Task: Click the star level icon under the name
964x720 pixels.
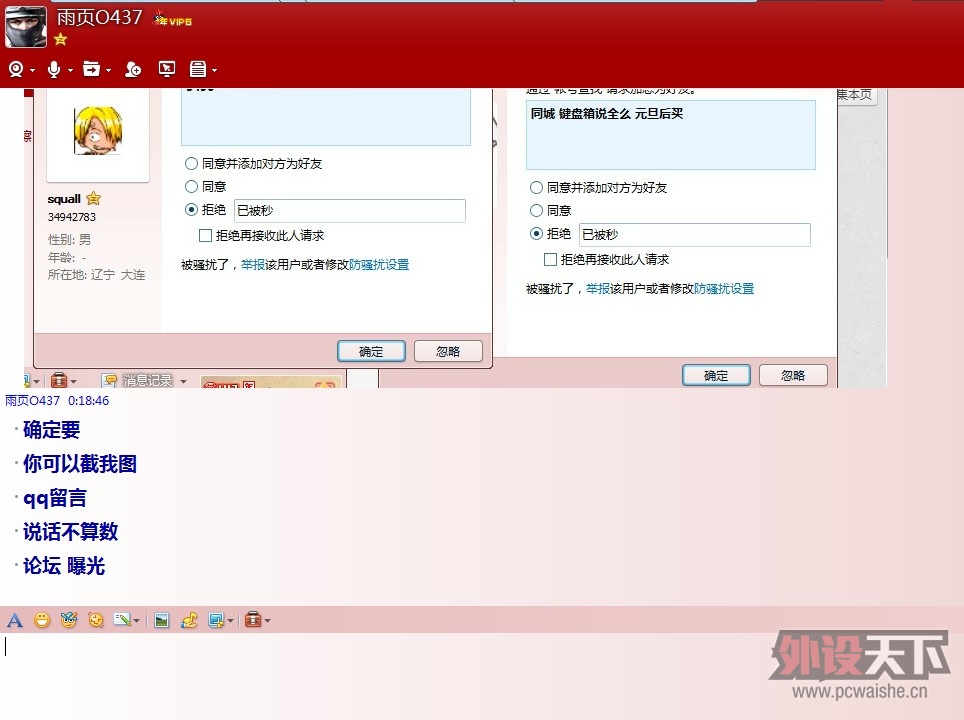Action: [60, 39]
